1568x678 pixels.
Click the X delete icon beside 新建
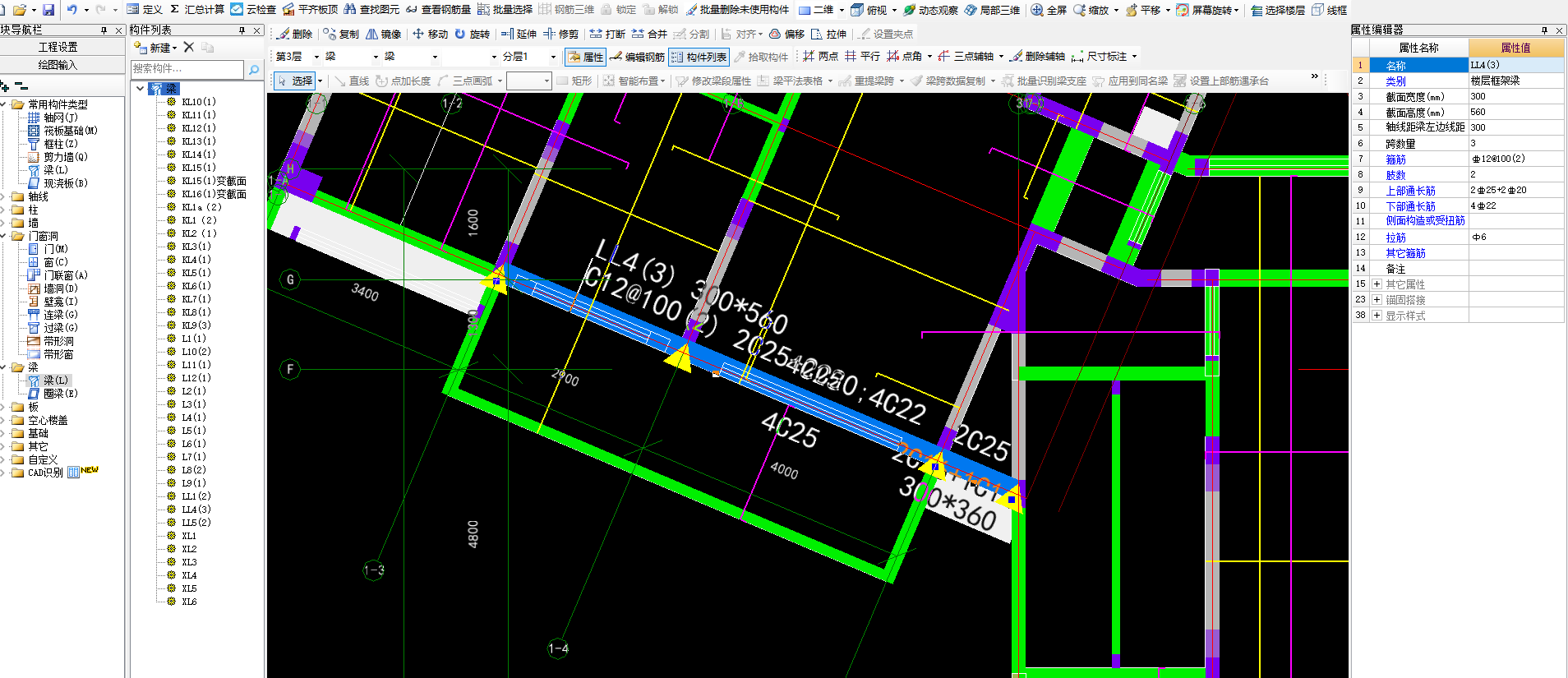point(189,47)
